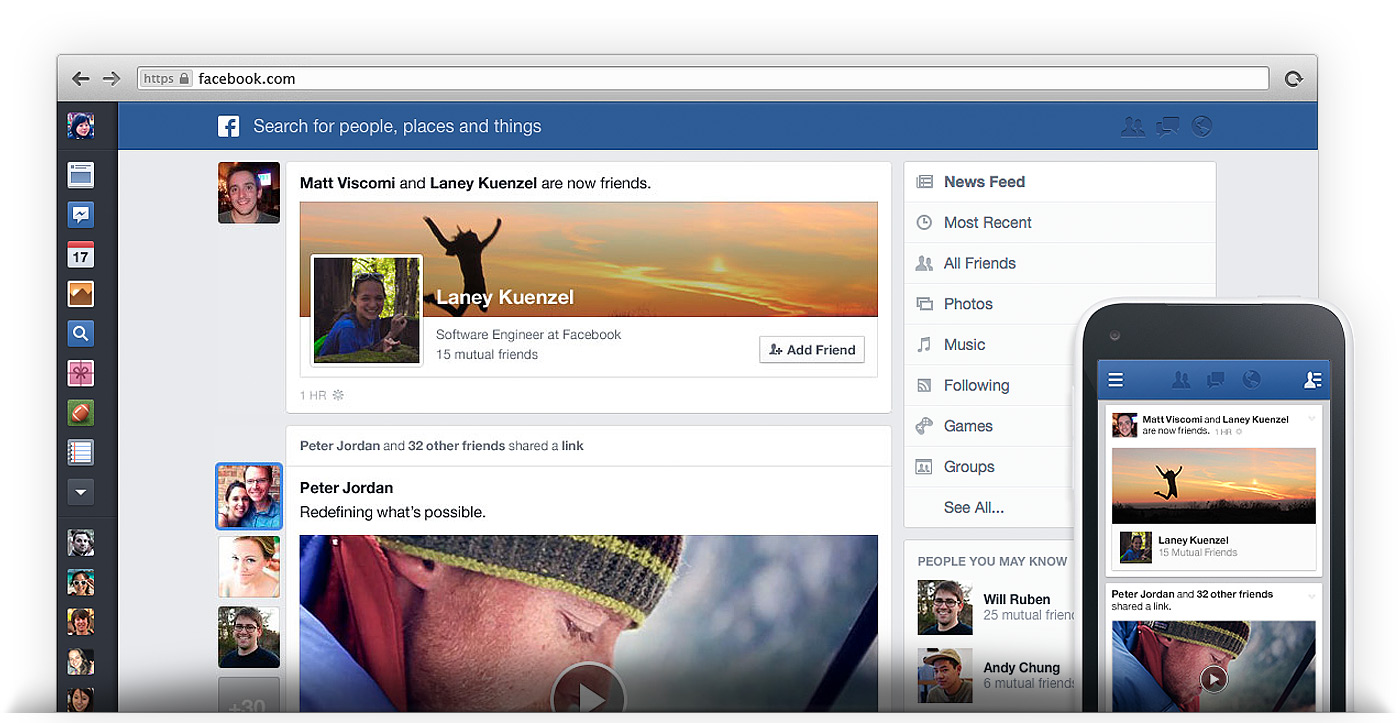Reload the page with the refresh icon
This screenshot has width=1400, height=723.
pyautogui.click(x=1293, y=79)
